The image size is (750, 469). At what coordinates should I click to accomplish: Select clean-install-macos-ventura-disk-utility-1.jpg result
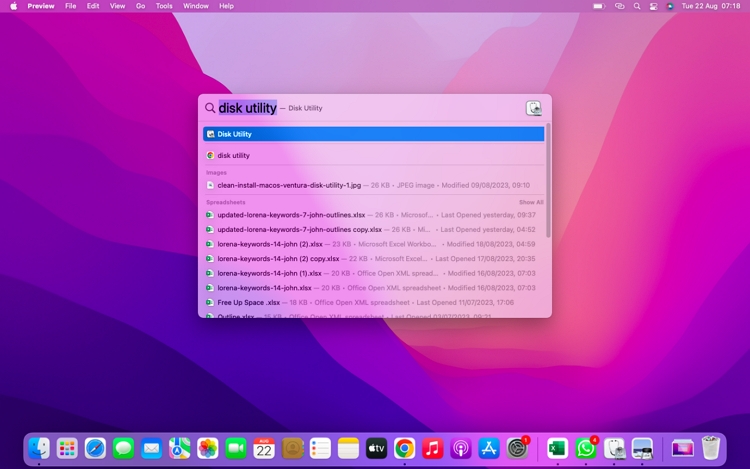pos(374,185)
